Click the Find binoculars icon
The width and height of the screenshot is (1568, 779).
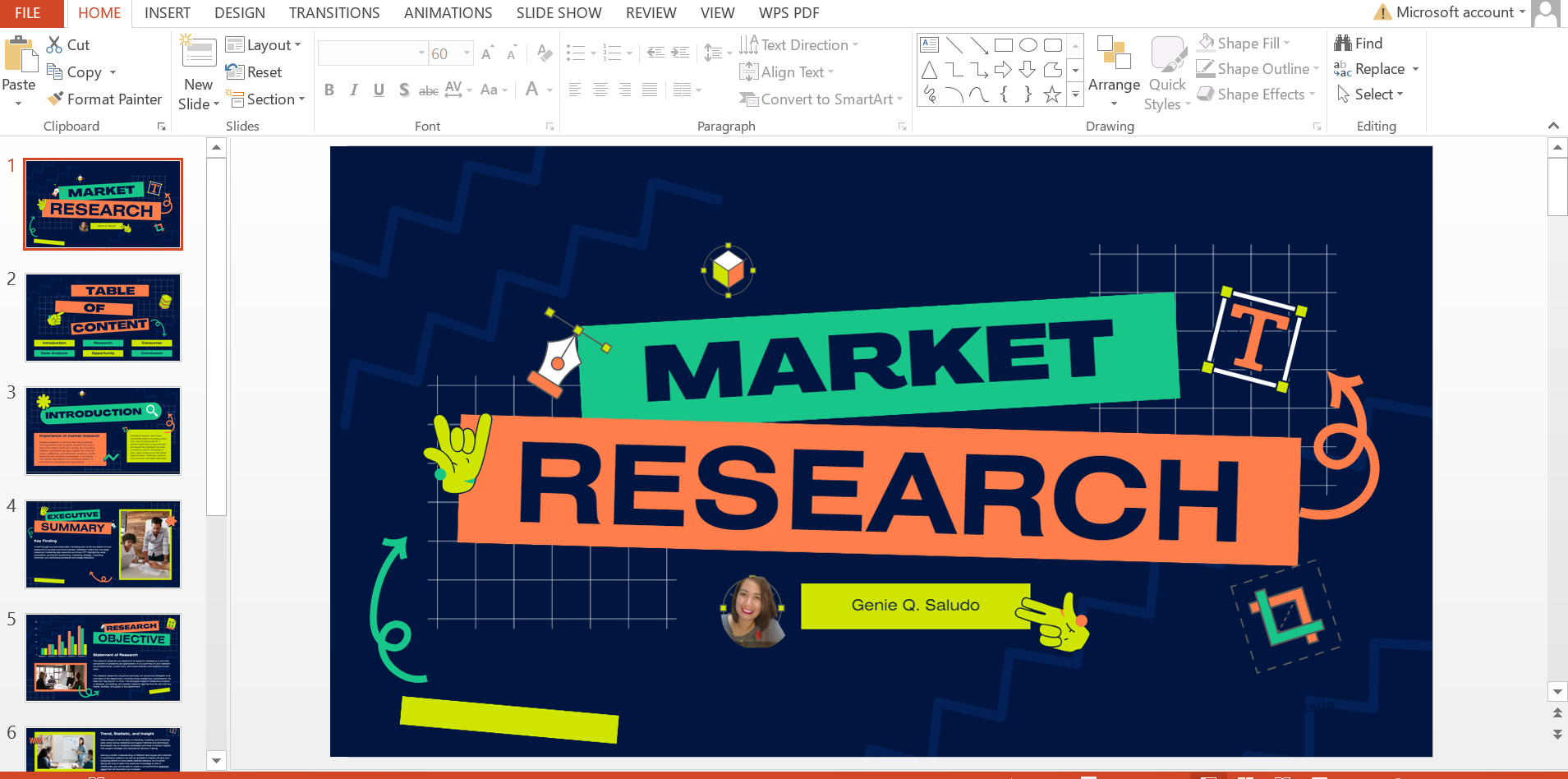pos(1343,43)
